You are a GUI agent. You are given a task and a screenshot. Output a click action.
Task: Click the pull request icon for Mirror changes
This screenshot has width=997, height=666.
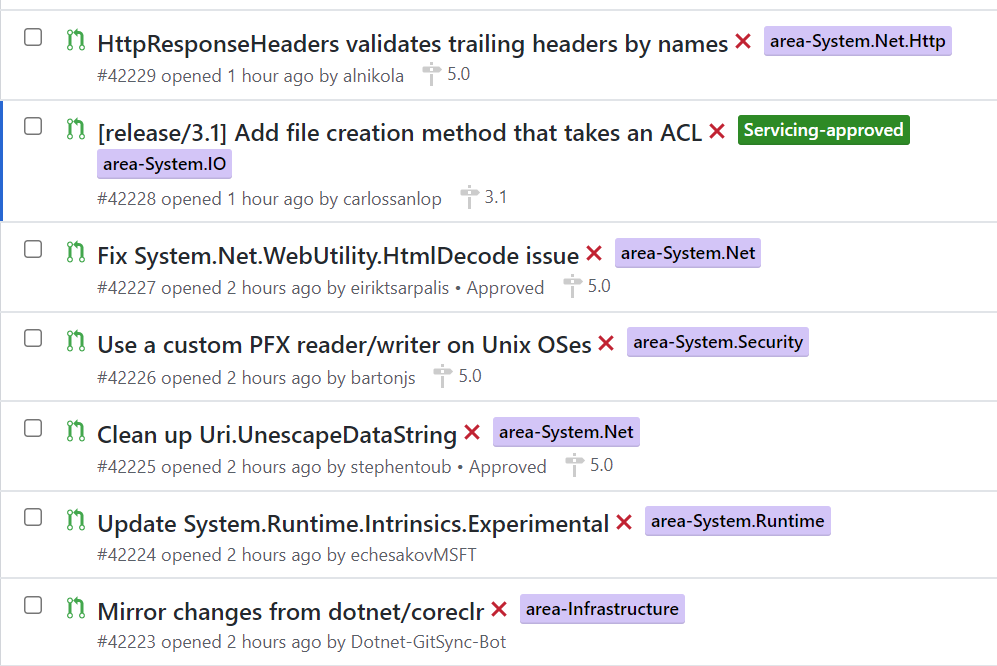(x=76, y=607)
